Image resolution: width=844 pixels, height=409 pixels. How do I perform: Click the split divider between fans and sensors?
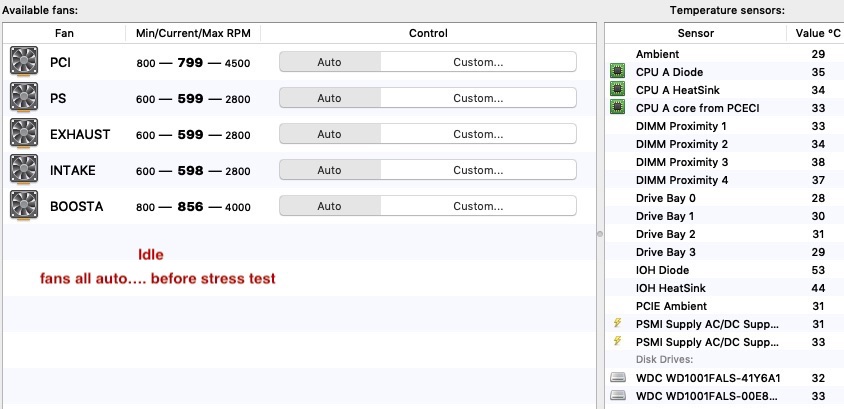600,234
